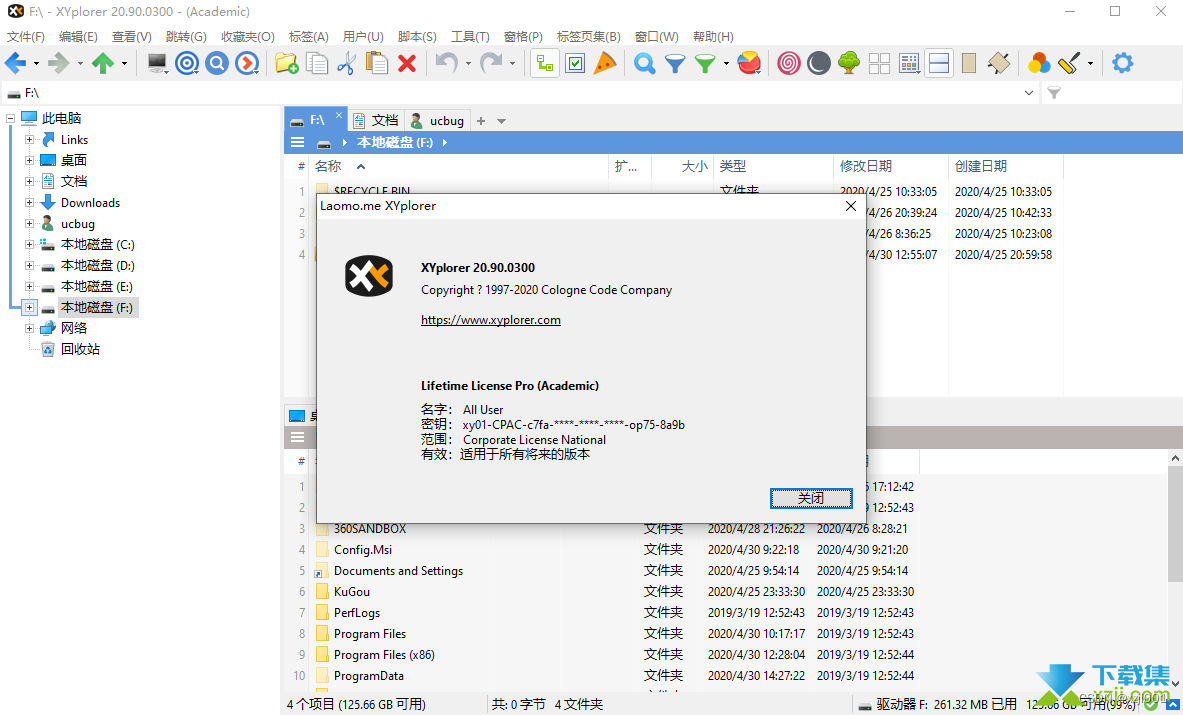Sort by 修改日期 column header
Screen dimensions: 1183x715
tap(865, 167)
